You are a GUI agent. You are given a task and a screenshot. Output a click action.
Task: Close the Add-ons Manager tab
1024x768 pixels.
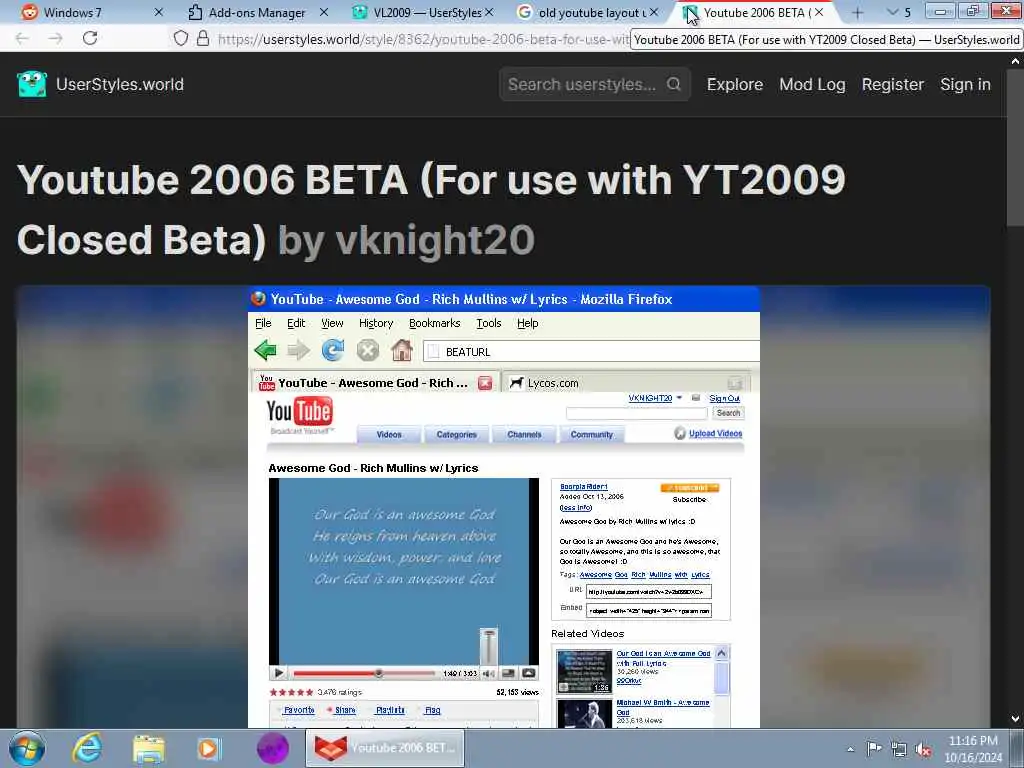pyautogui.click(x=324, y=12)
